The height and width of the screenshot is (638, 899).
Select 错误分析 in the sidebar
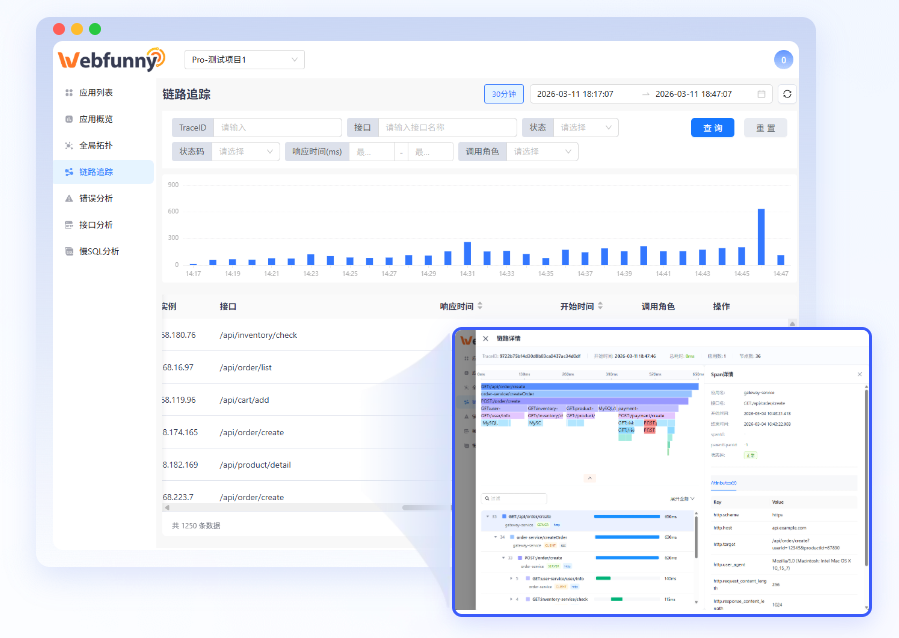click(96, 198)
